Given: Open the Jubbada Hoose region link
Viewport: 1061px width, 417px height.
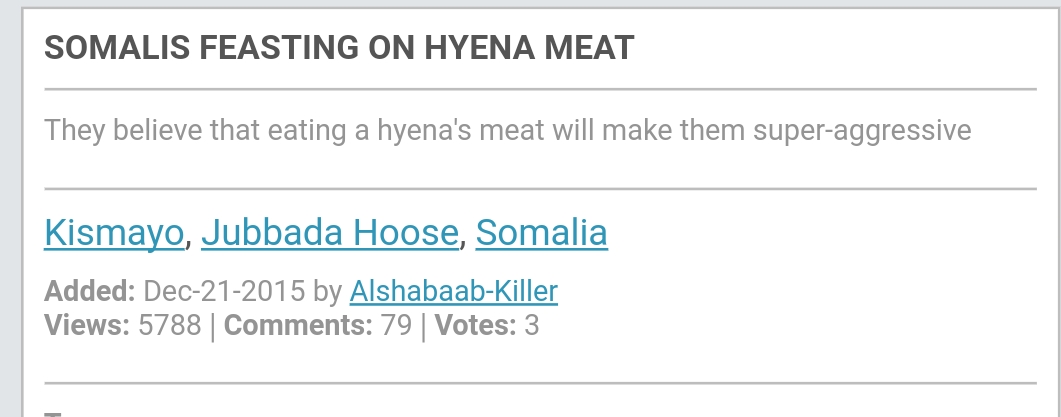Looking at the screenshot, I should [330, 232].
